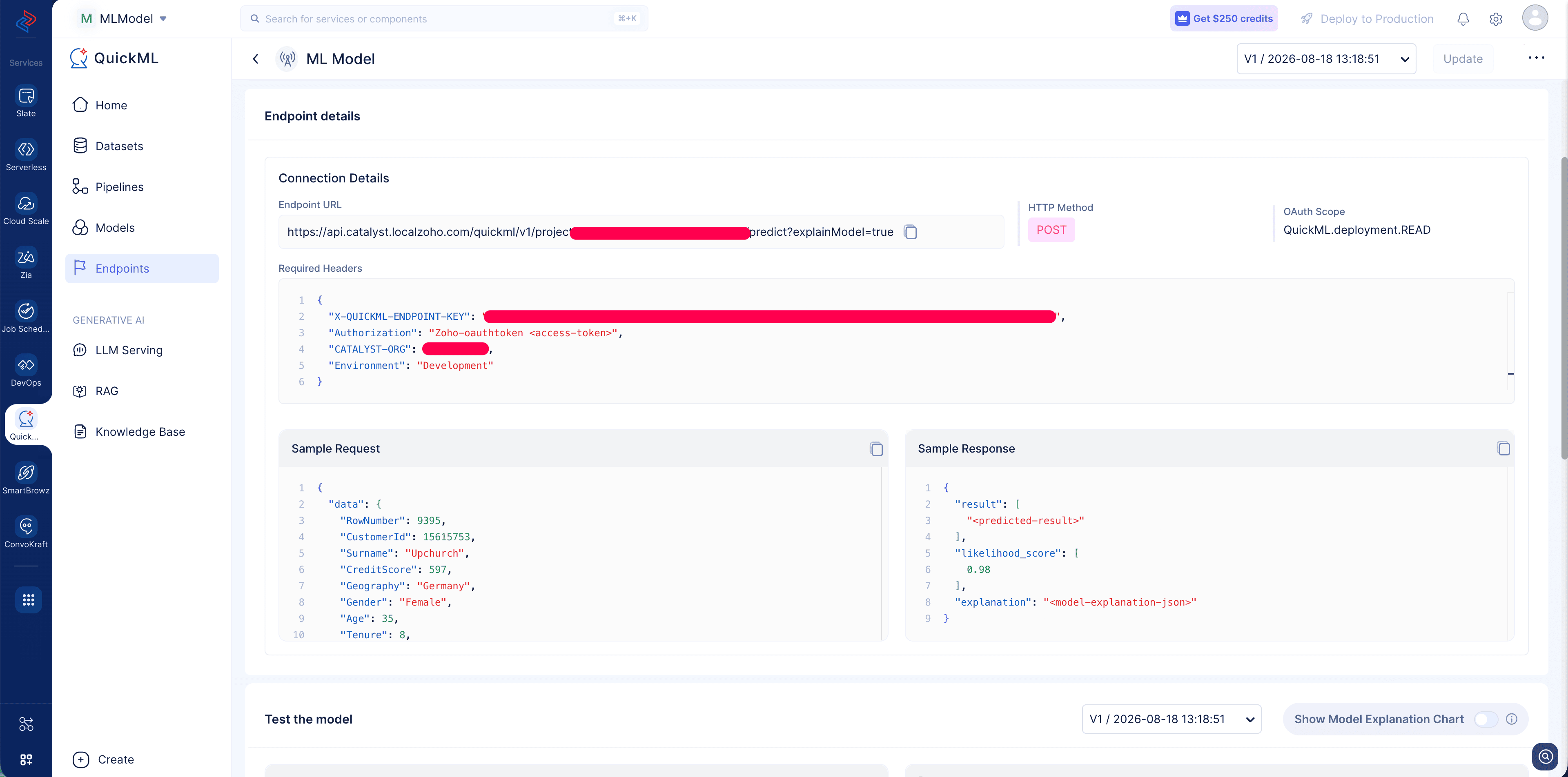1568x777 pixels.
Task: Open the settings gear
Action: (x=1496, y=19)
